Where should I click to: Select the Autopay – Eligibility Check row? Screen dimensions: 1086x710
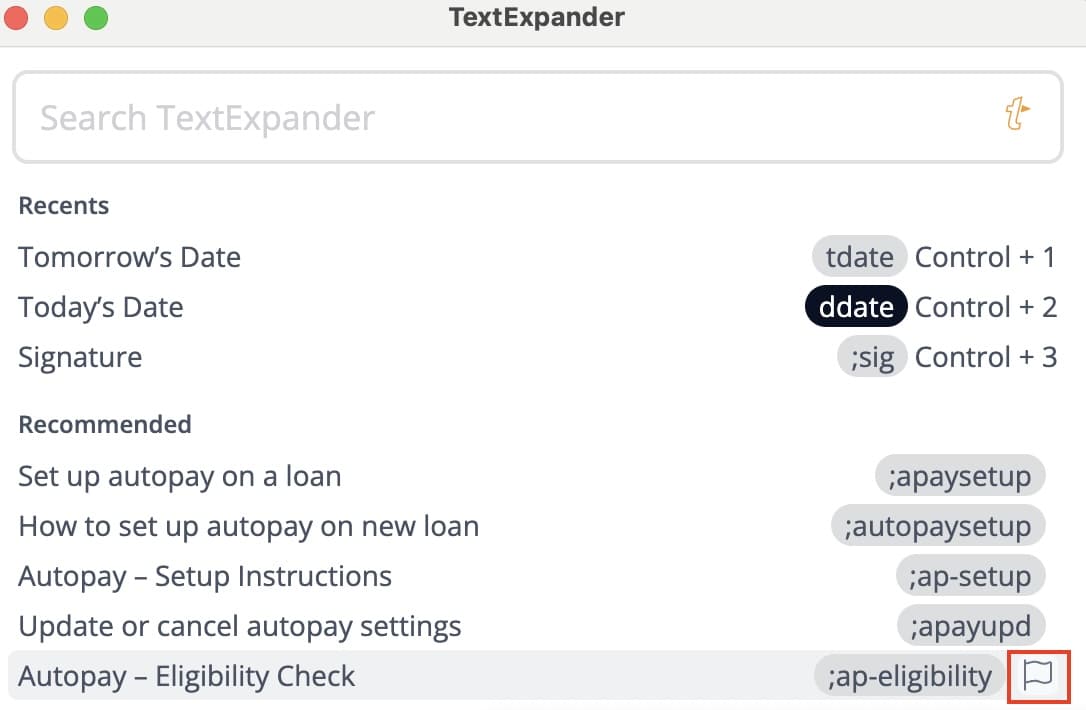coord(187,676)
